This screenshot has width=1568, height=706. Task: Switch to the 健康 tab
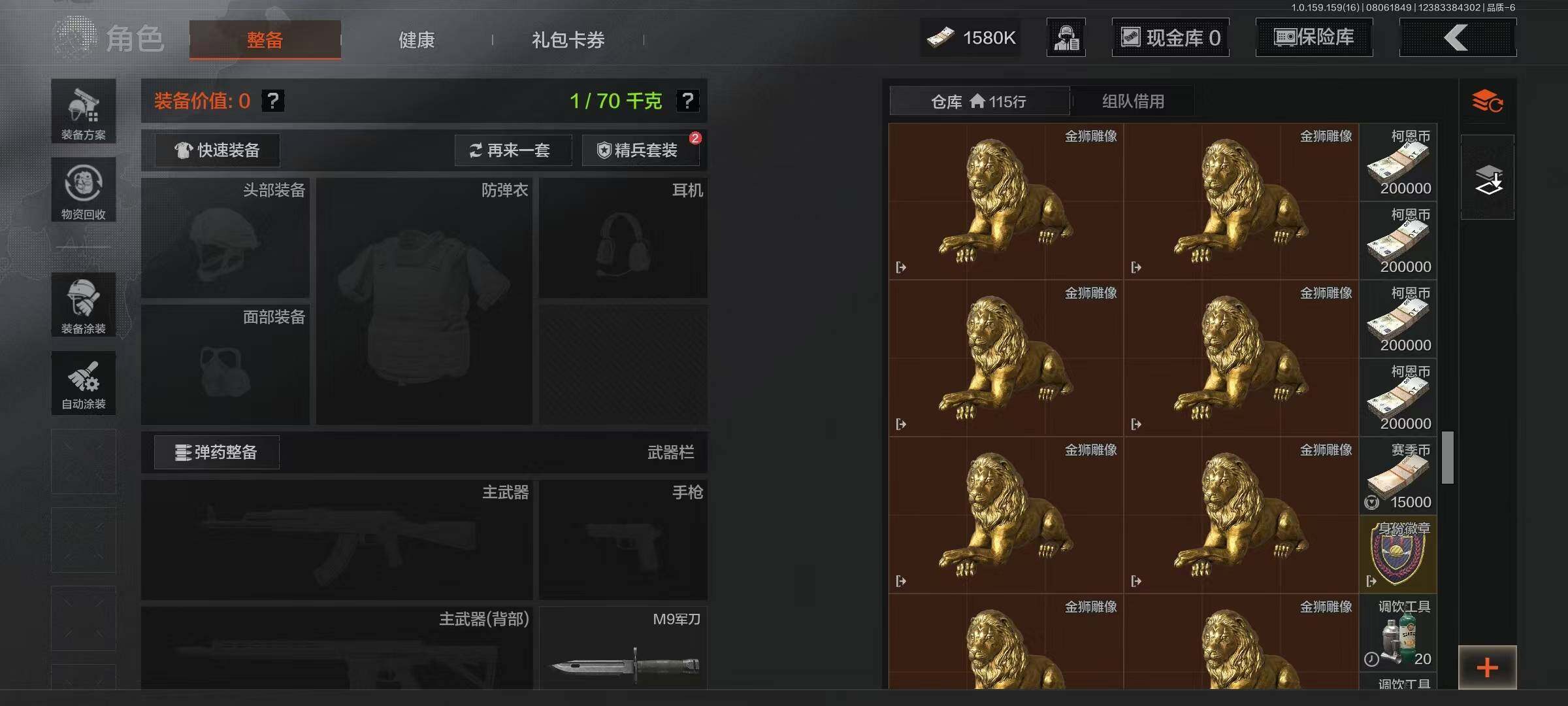click(x=416, y=40)
